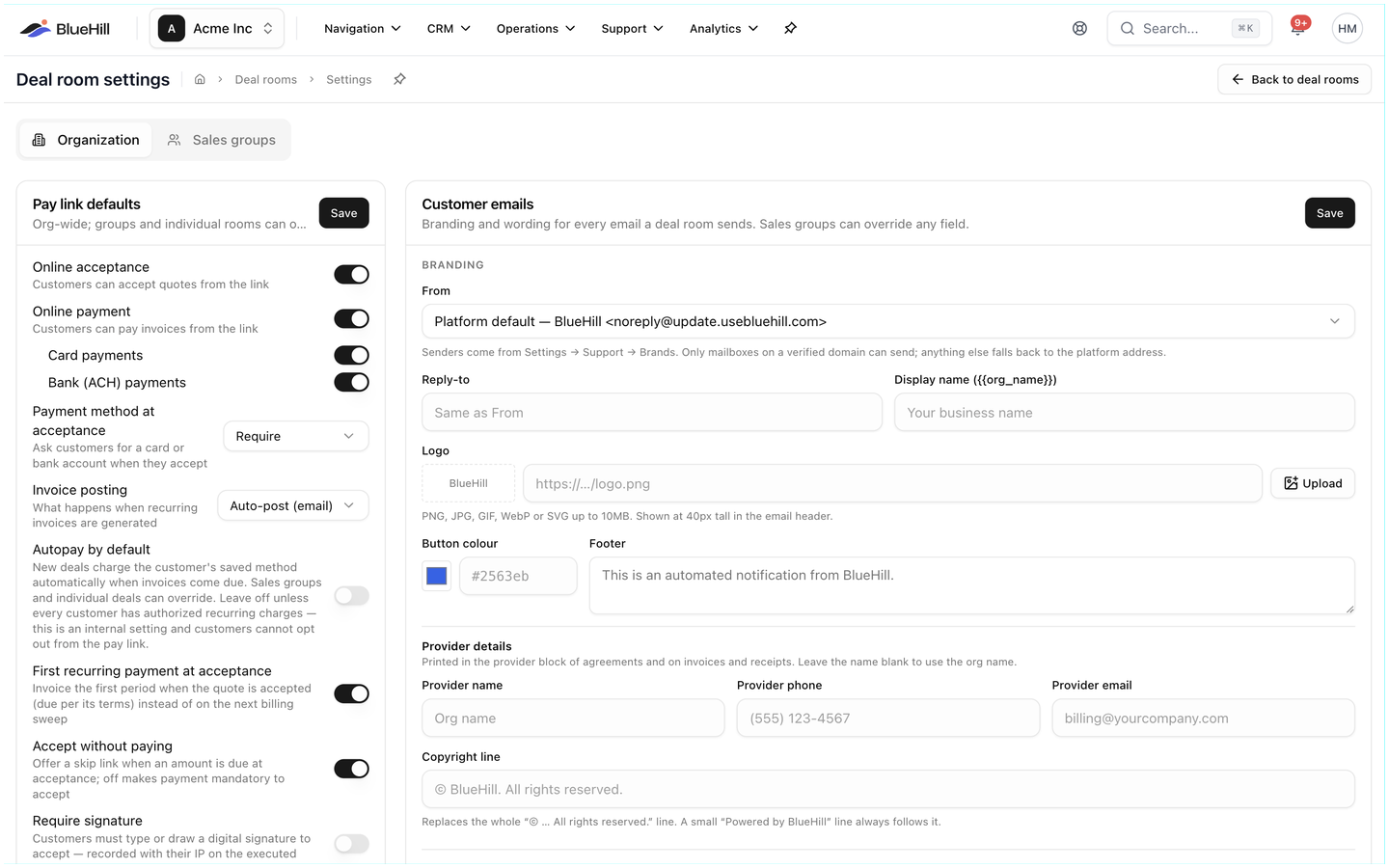Screen dimensions: 1389x868
Task: Turn off Card payments
Action: [351, 355]
